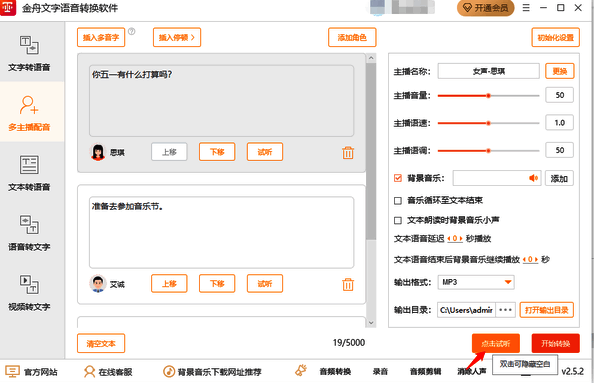
Task: Click disabled 上移 on 思琪 card
Action: pyautogui.click(x=169, y=152)
